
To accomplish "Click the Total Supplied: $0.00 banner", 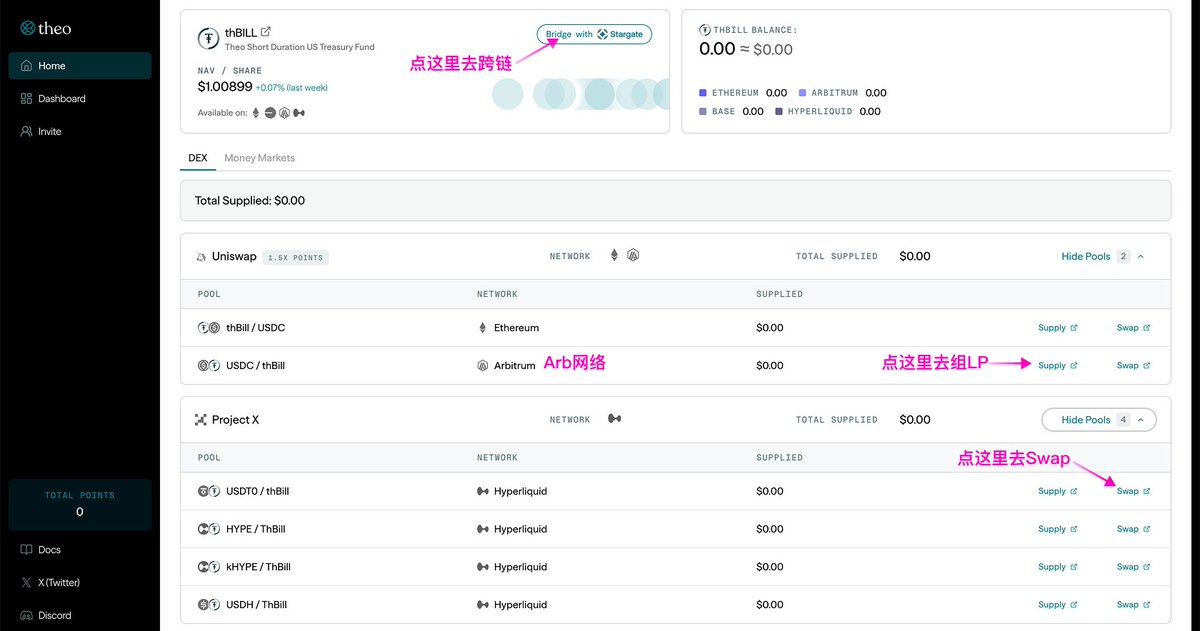I will pyautogui.click(x=675, y=201).
